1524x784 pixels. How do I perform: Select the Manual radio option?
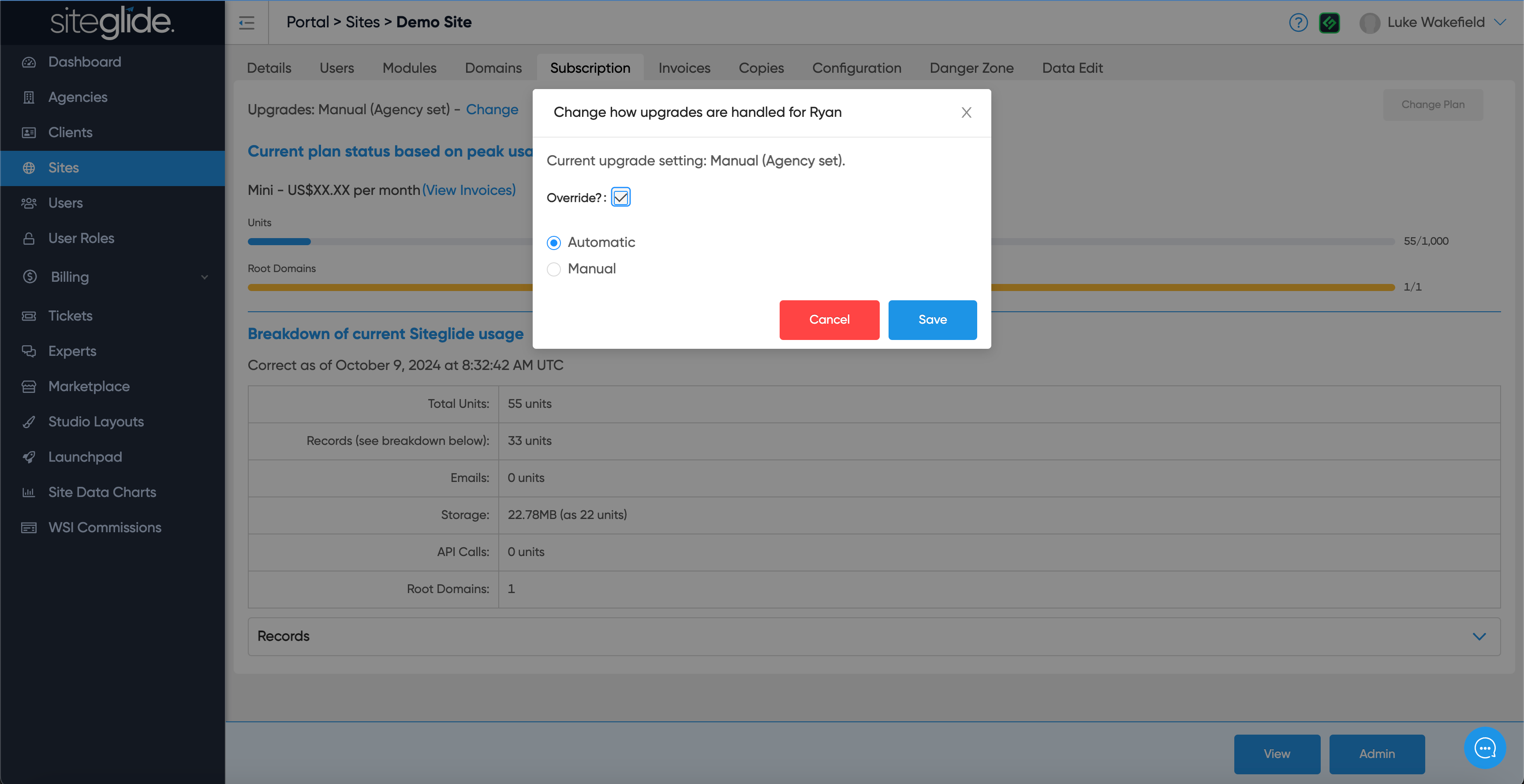click(x=554, y=269)
